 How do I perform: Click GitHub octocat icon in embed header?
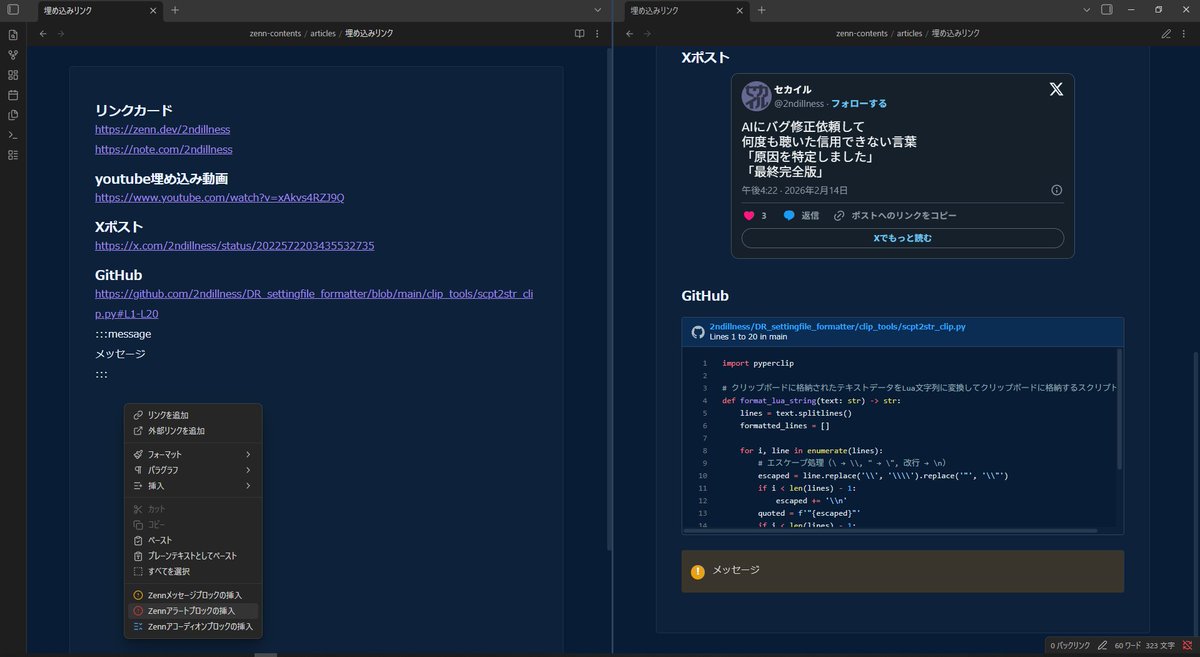pyautogui.click(x=698, y=331)
